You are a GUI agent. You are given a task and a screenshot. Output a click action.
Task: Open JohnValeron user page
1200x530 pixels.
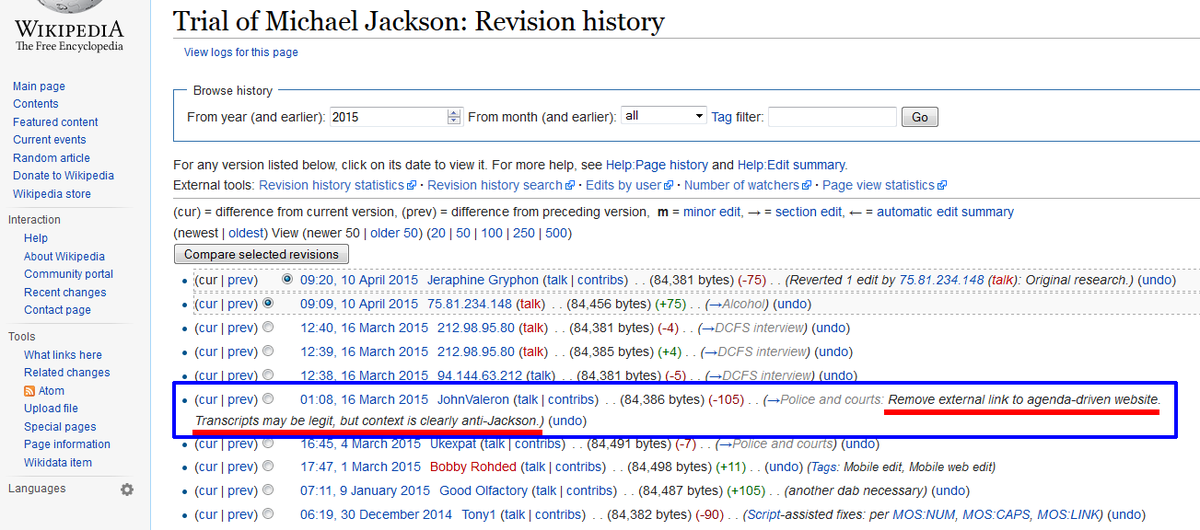tap(473, 400)
